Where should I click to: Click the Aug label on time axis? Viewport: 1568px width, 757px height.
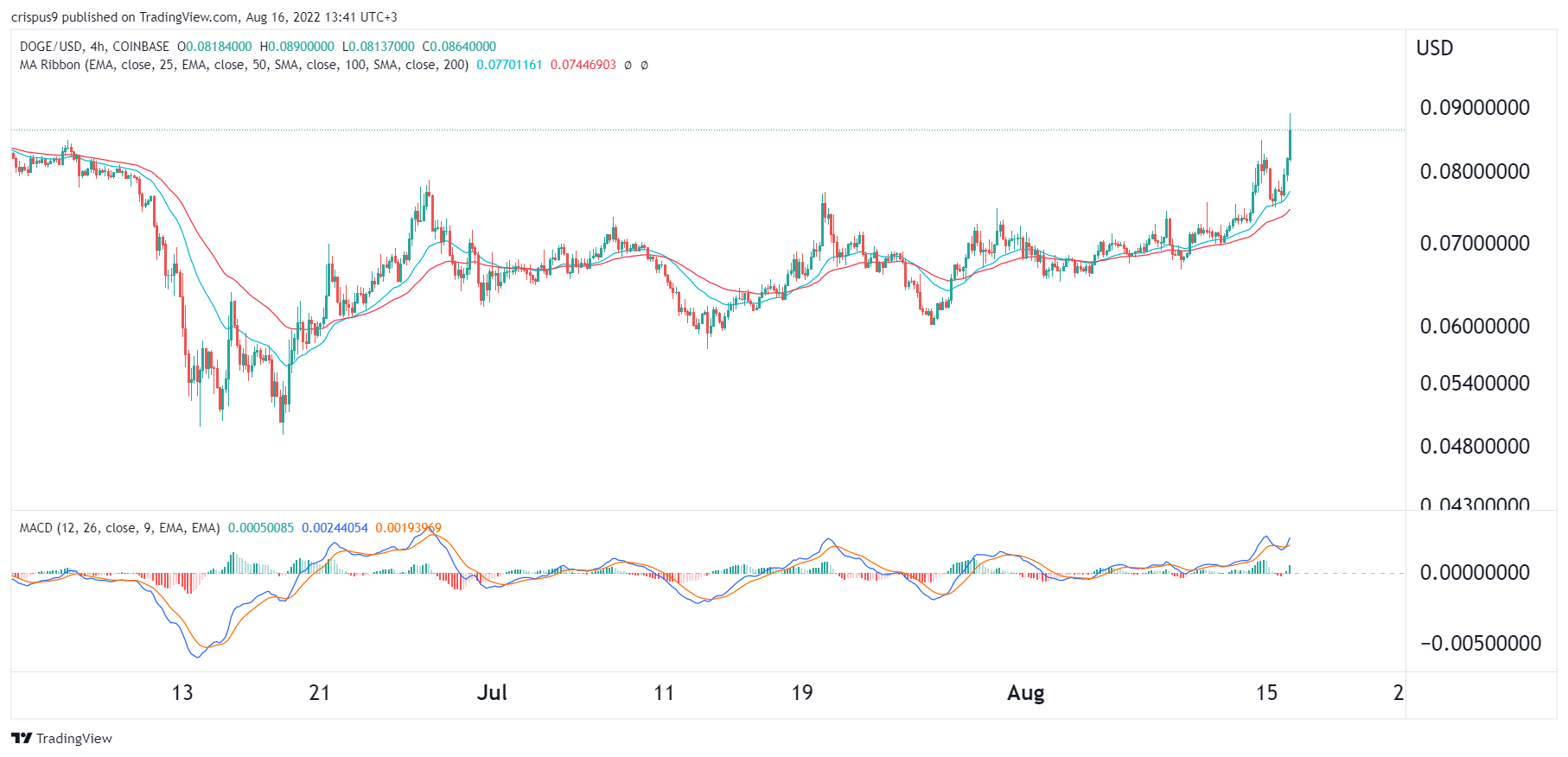(1026, 693)
